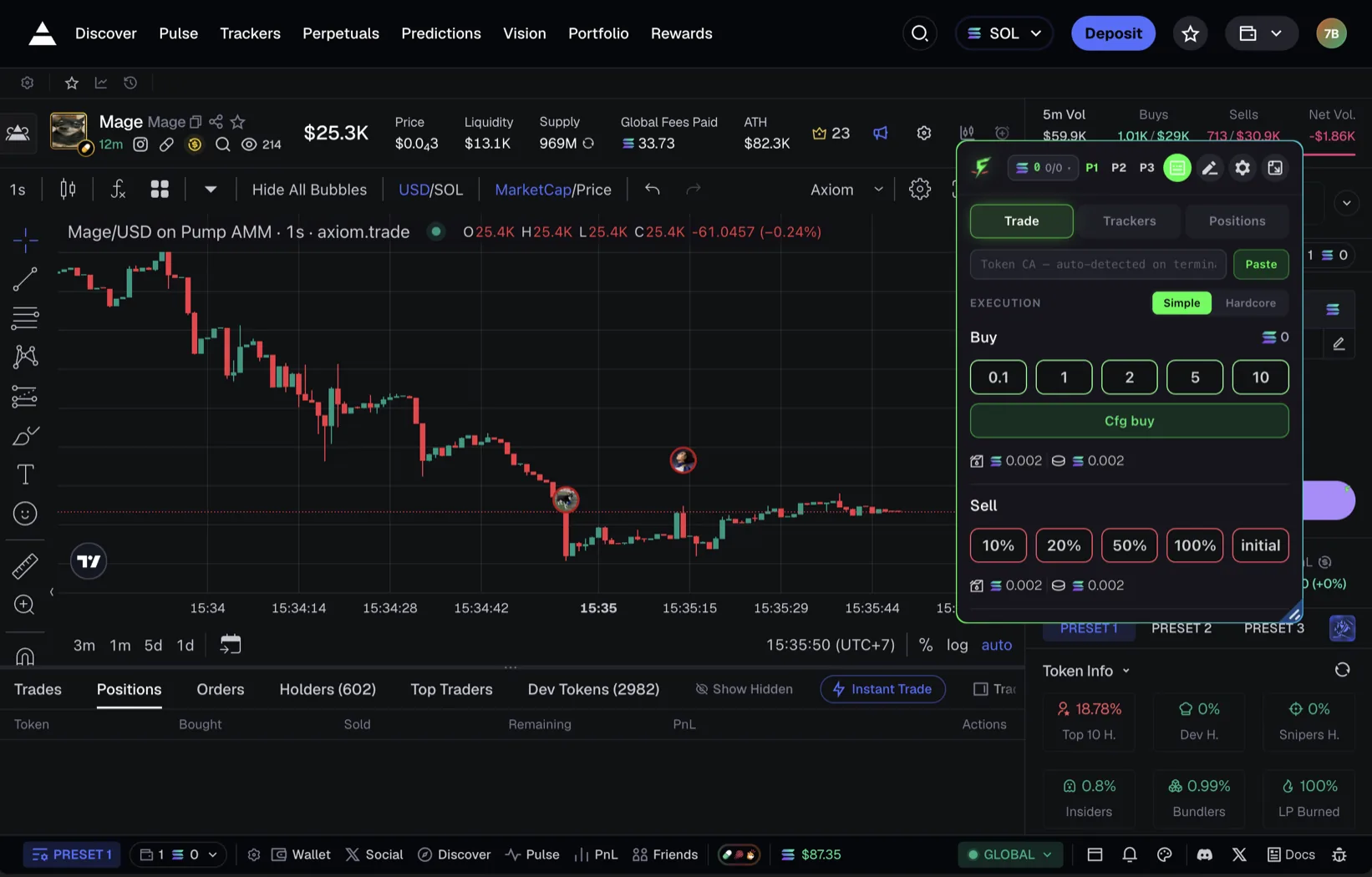This screenshot has height=877, width=1372.
Task: Open the Axiom chart source dropdown
Action: pos(846,190)
